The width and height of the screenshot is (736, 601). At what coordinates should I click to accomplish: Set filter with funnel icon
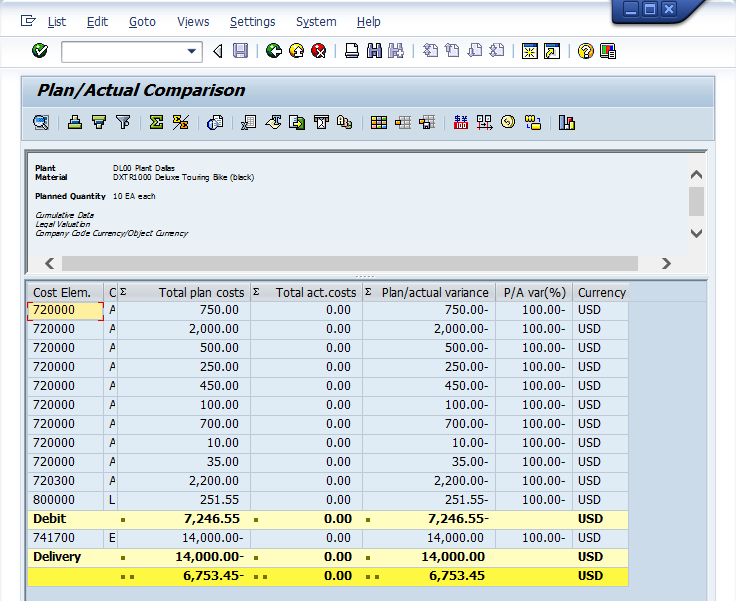(123, 123)
